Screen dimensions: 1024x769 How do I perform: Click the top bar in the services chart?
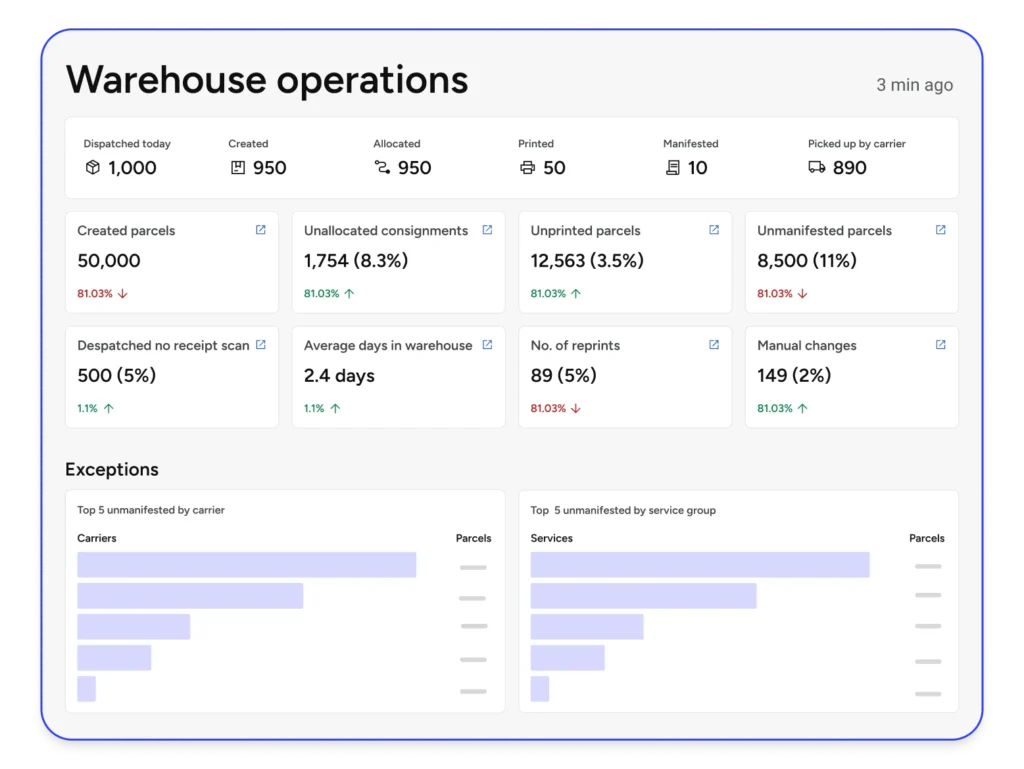click(700, 565)
